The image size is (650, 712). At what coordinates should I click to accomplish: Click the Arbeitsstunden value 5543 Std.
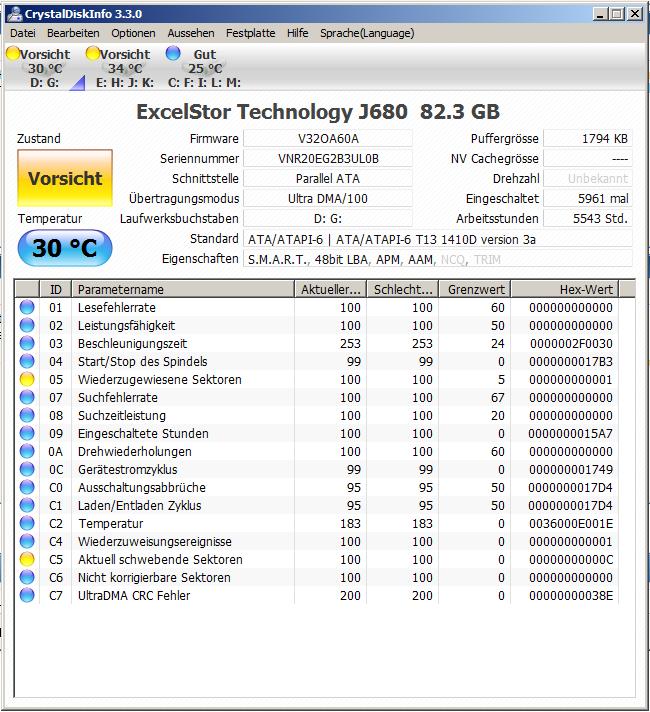[x=588, y=218]
